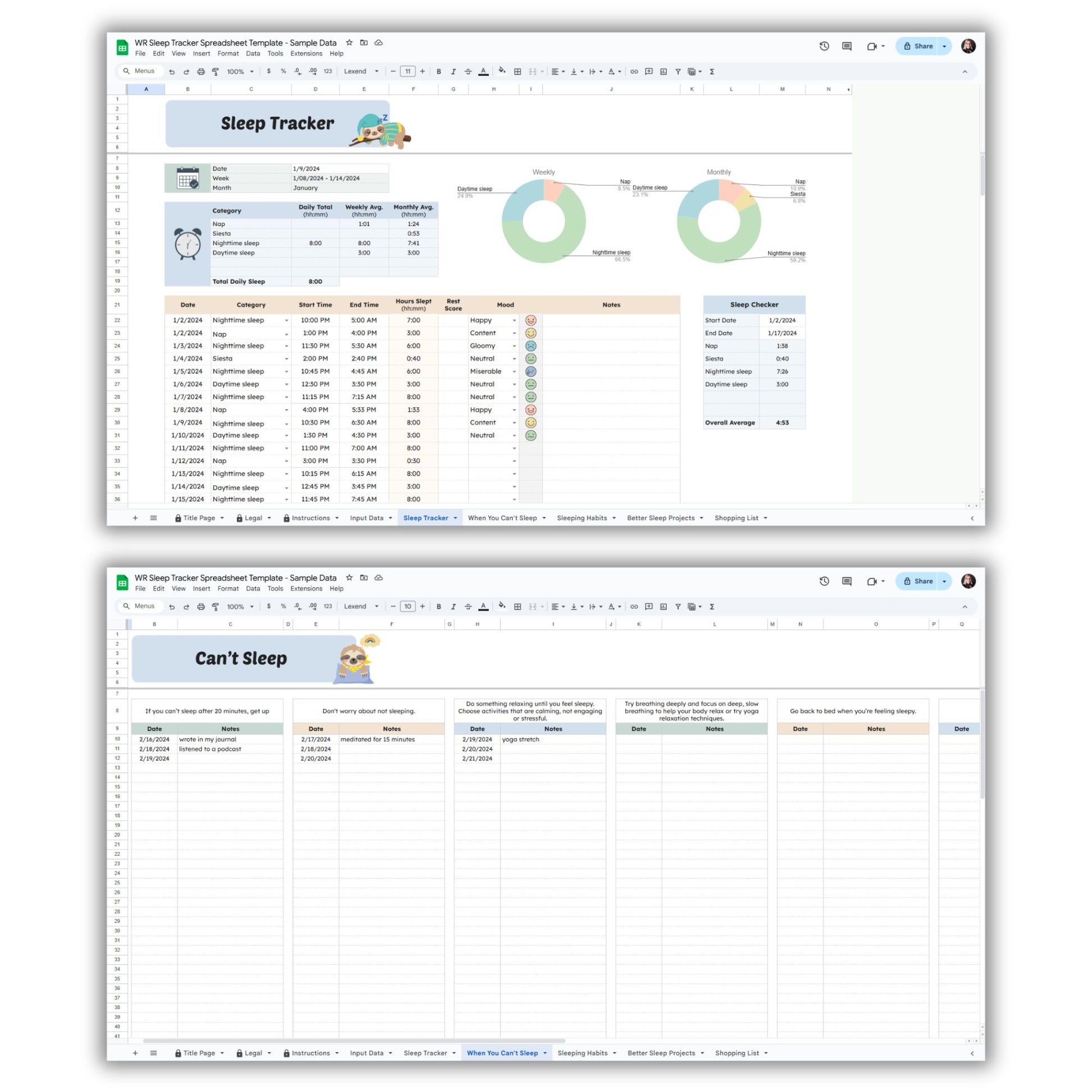This screenshot has height=1092, width=1092.
Task: Open Sleep Tracker tab menu arrow in Sleep Tracker window
Action: (x=455, y=519)
